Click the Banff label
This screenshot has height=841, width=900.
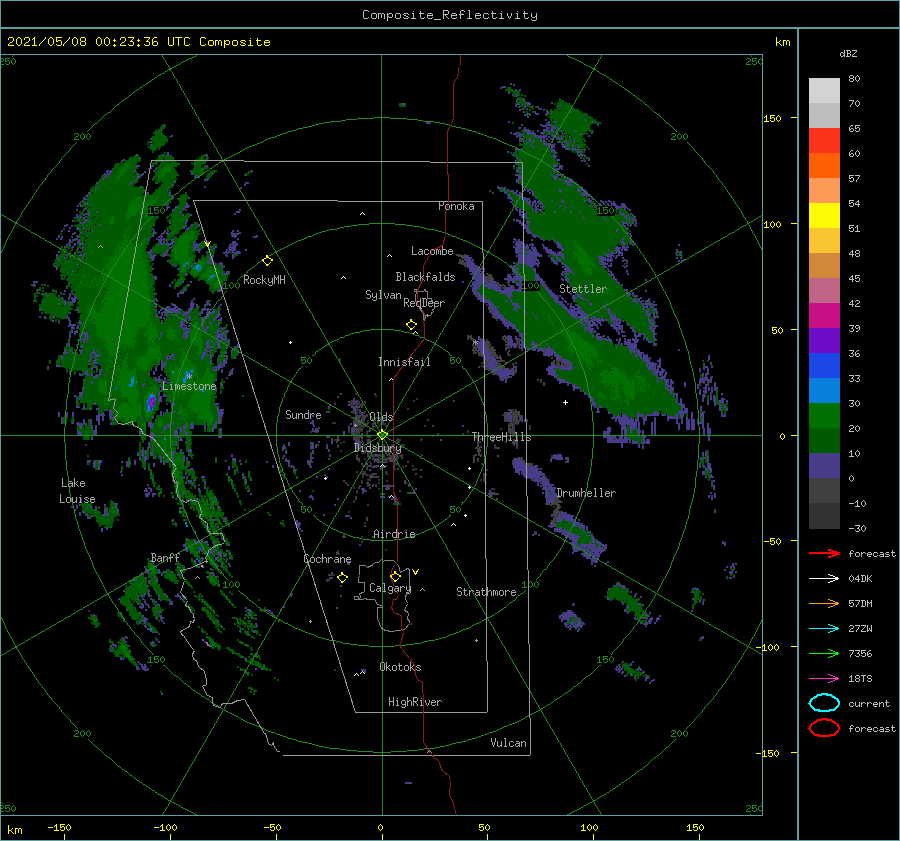[165, 557]
